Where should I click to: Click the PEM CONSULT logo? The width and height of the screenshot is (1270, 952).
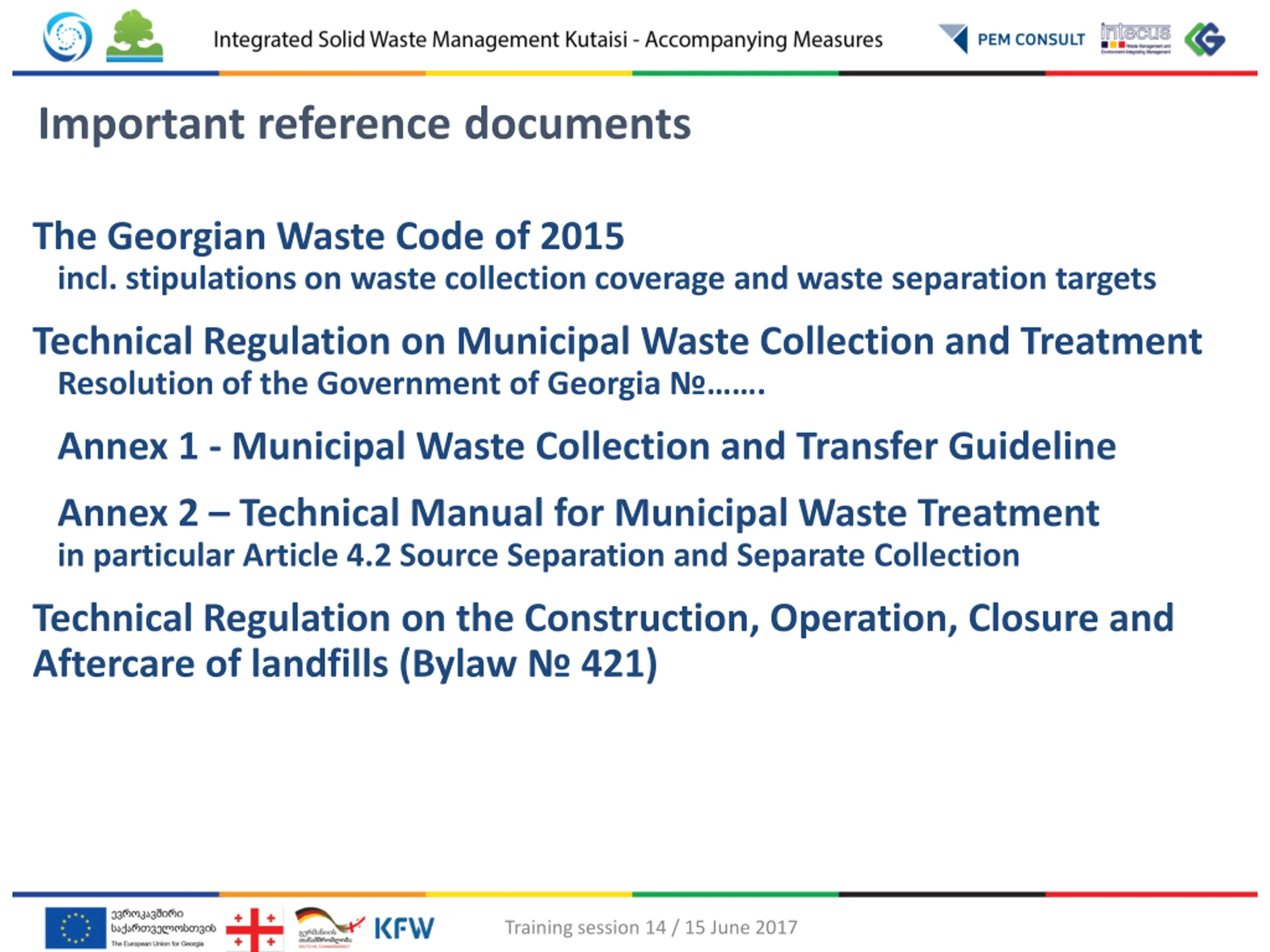[1012, 39]
